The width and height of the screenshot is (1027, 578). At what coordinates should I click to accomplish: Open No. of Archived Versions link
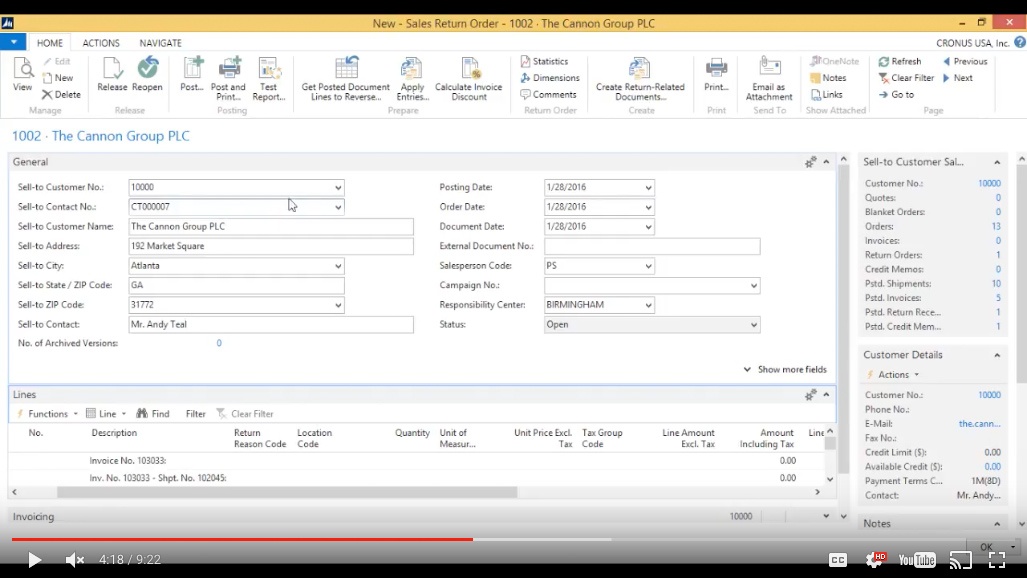pos(219,343)
